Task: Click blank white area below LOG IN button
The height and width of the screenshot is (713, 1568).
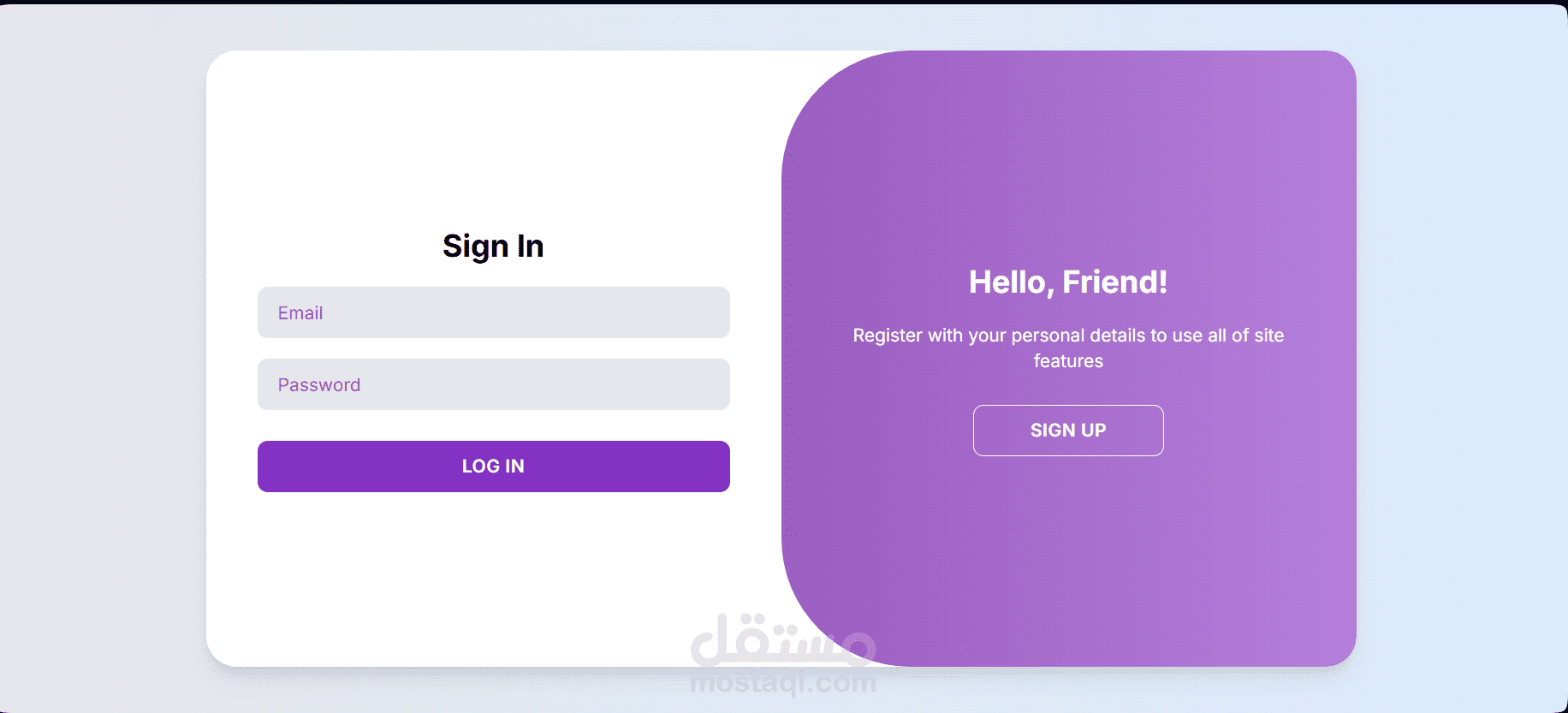Action: coord(493,573)
